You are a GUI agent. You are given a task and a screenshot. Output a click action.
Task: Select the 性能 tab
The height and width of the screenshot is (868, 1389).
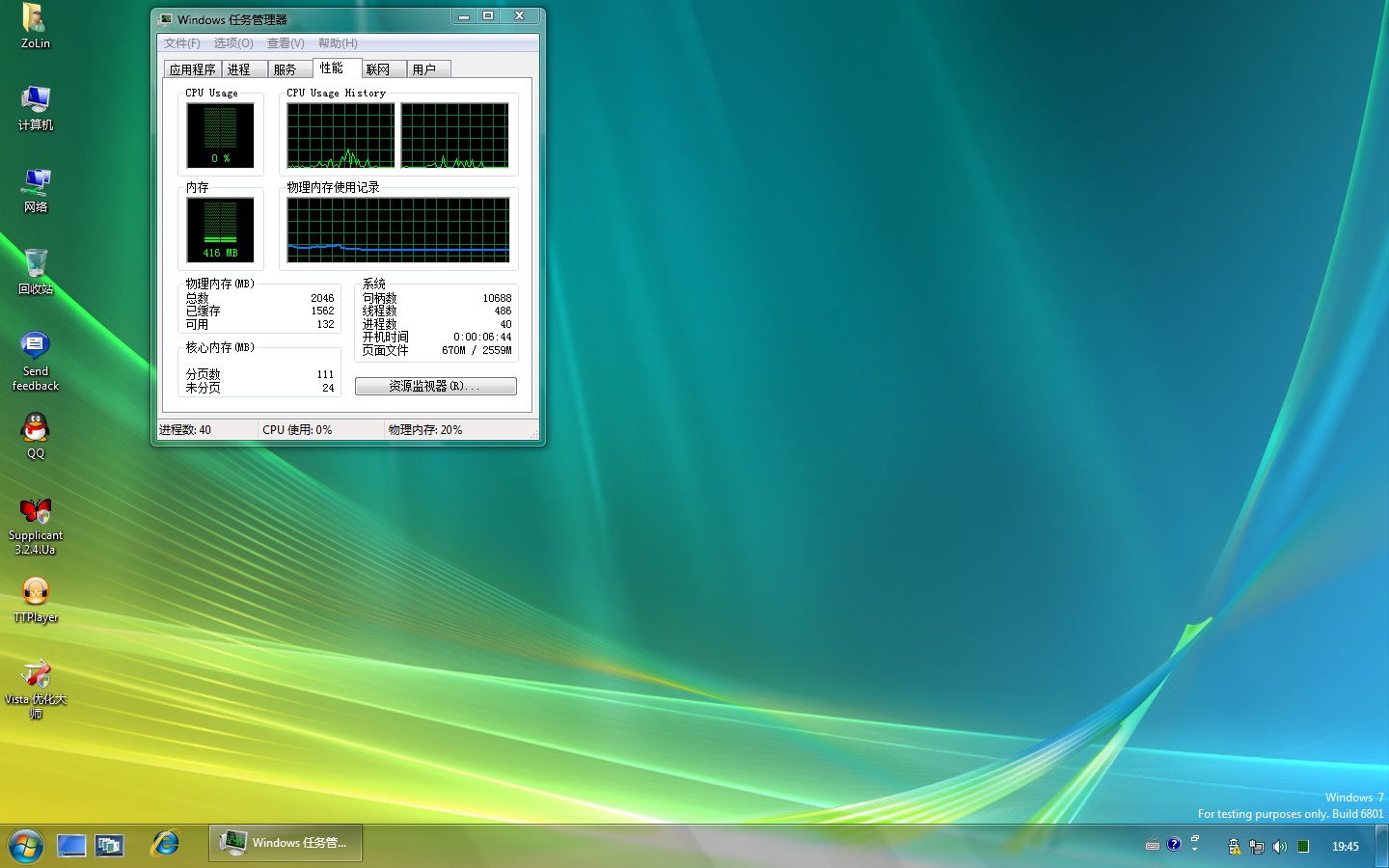coord(337,68)
